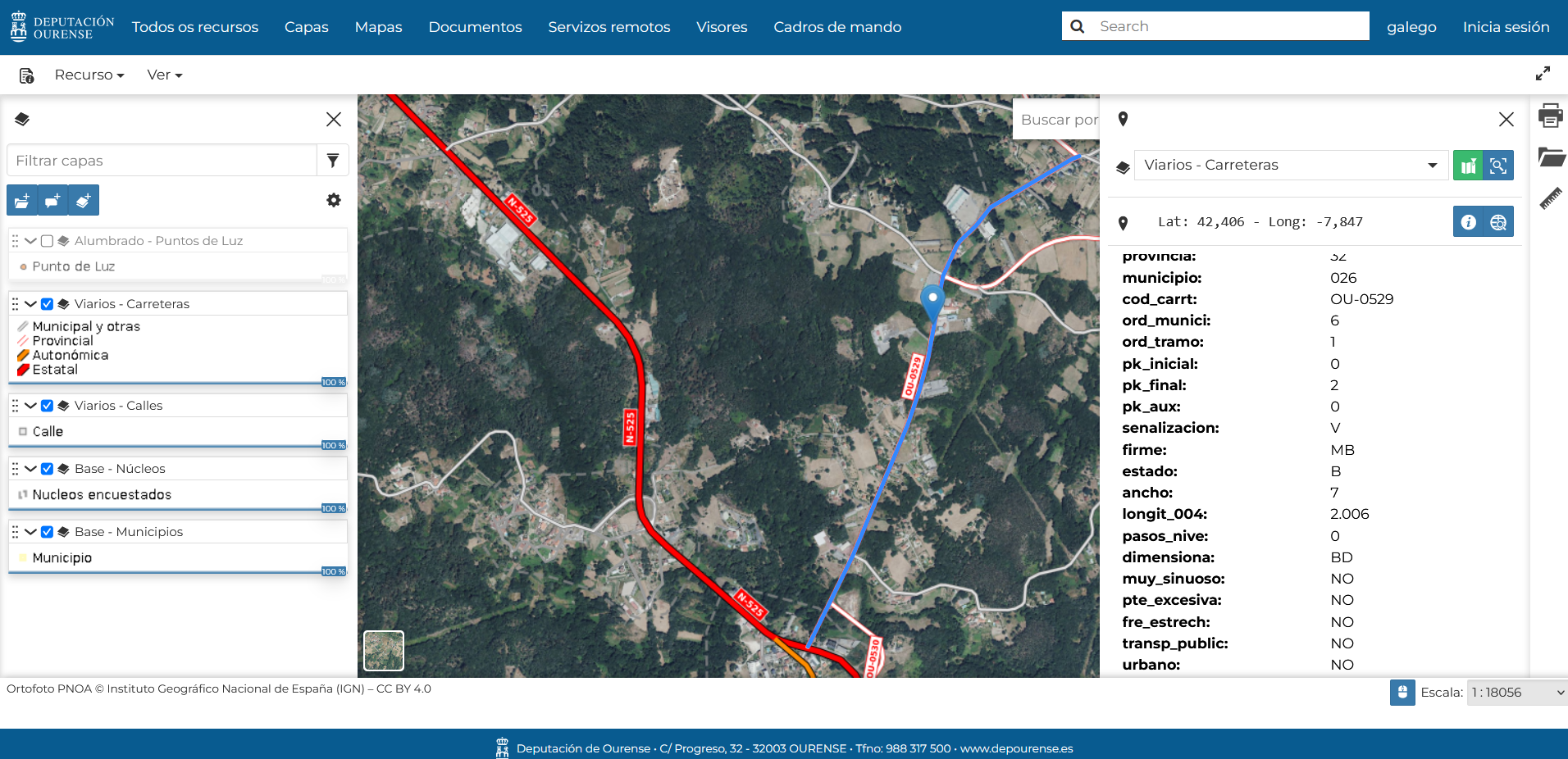Open the layer filter funnel icon
The width and height of the screenshot is (1568, 759).
[333, 161]
